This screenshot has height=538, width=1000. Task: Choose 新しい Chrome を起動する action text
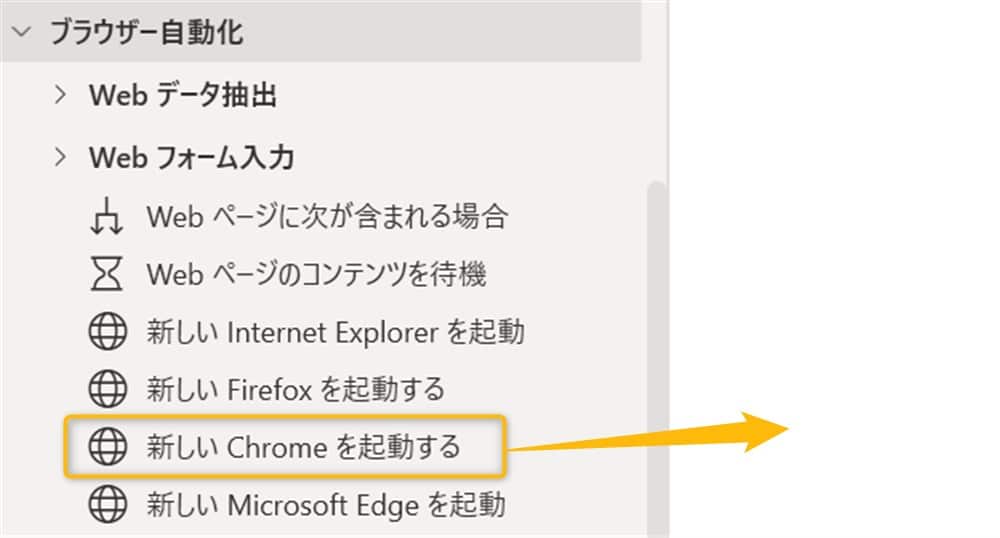pos(303,446)
